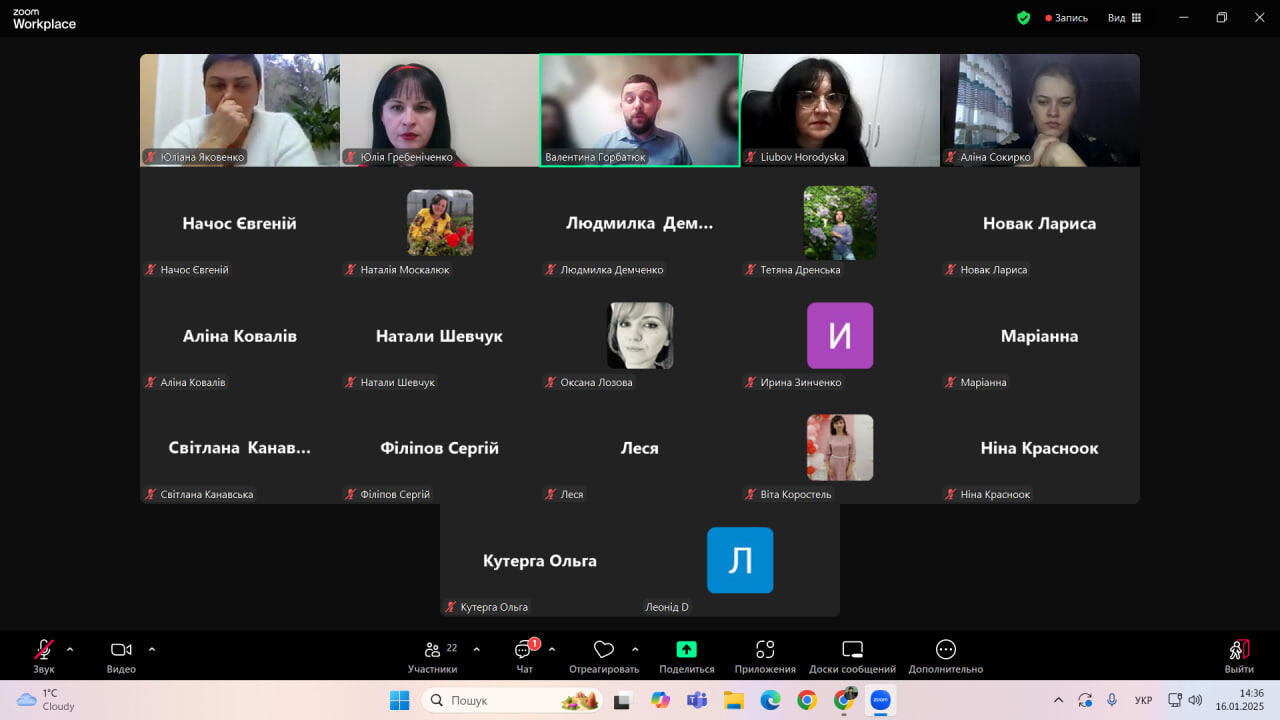Click the green encryption shield icon
Viewport: 1280px width, 720px height.
pyautogui.click(x=1023, y=17)
